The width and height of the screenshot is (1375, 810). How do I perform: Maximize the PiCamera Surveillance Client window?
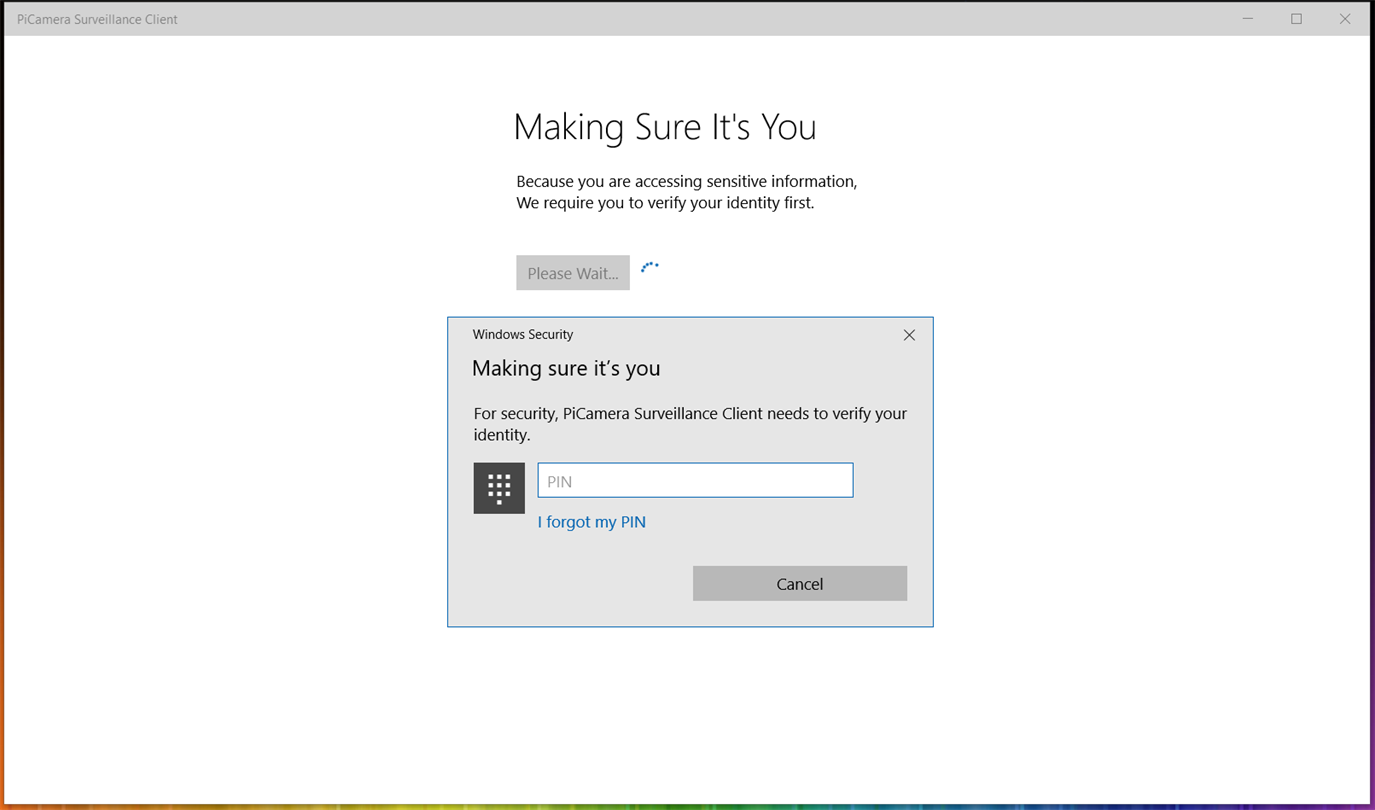click(x=1296, y=19)
